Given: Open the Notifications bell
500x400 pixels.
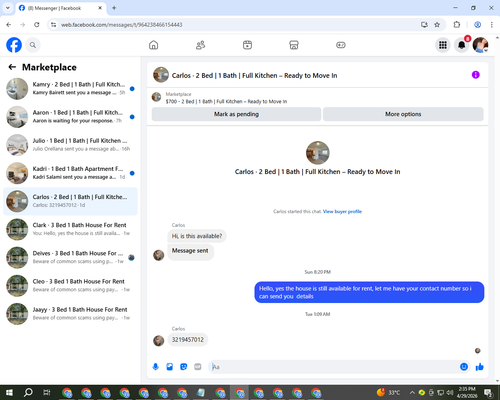Looking at the screenshot, I should [462, 45].
